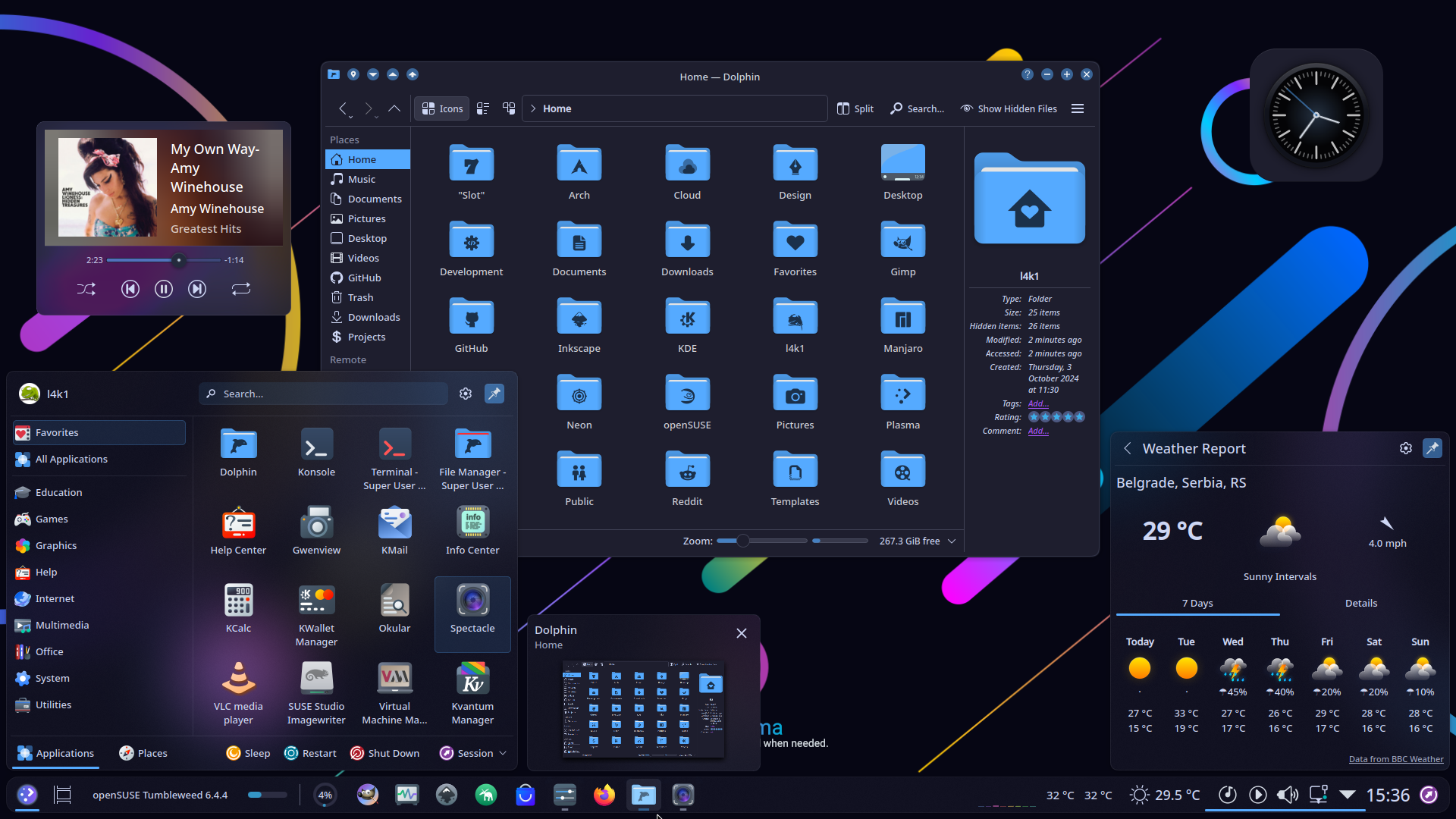This screenshot has height=819, width=1456.
Task: Open Firefox from the taskbar
Action: pyautogui.click(x=604, y=795)
